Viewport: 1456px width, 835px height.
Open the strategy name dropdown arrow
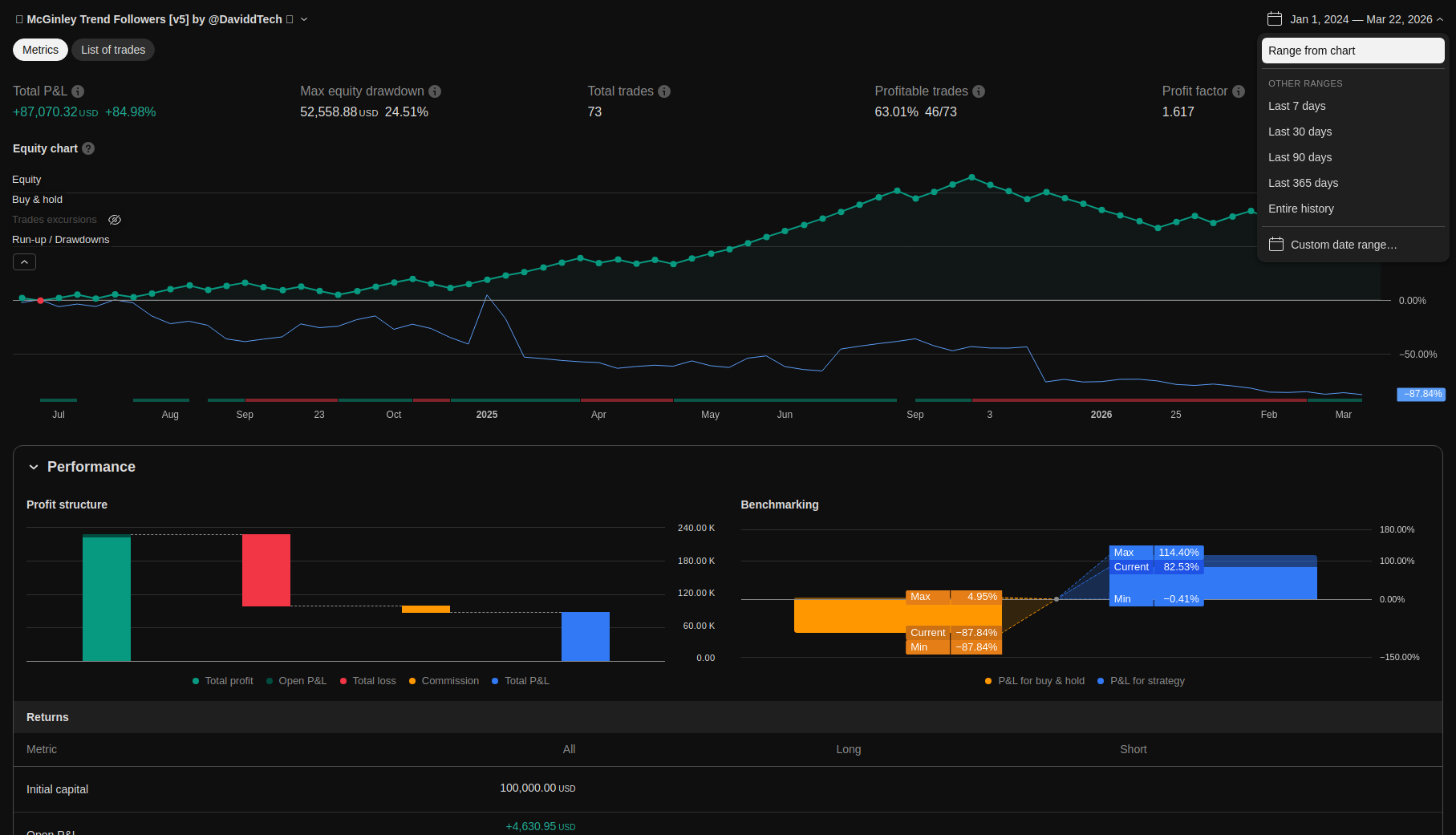click(x=304, y=19)
